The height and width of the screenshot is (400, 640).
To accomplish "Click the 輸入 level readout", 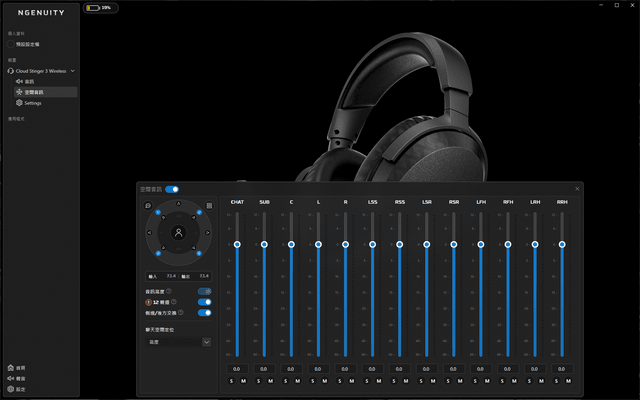I will [162, 276].
